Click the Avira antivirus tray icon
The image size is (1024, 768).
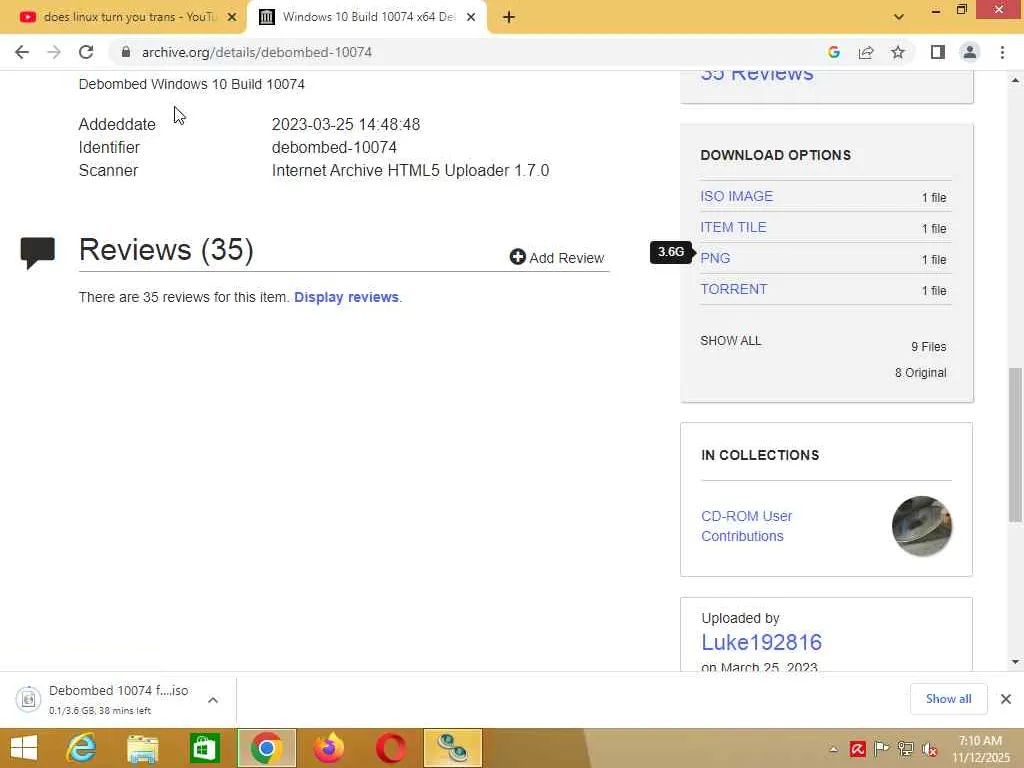tap(857, 749)
